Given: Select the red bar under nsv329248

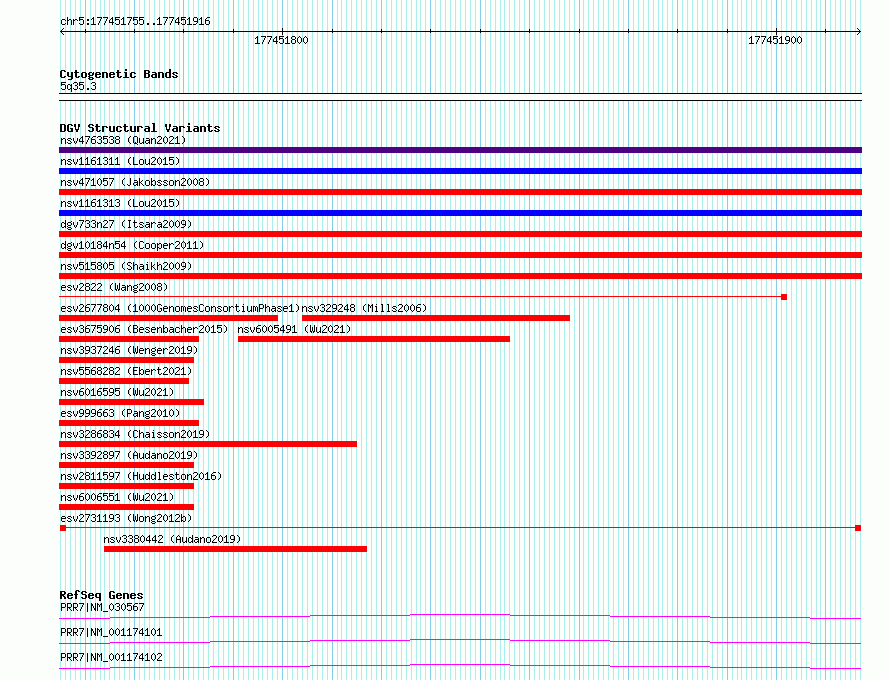Looking at the screenshot, I should (436, 318).
